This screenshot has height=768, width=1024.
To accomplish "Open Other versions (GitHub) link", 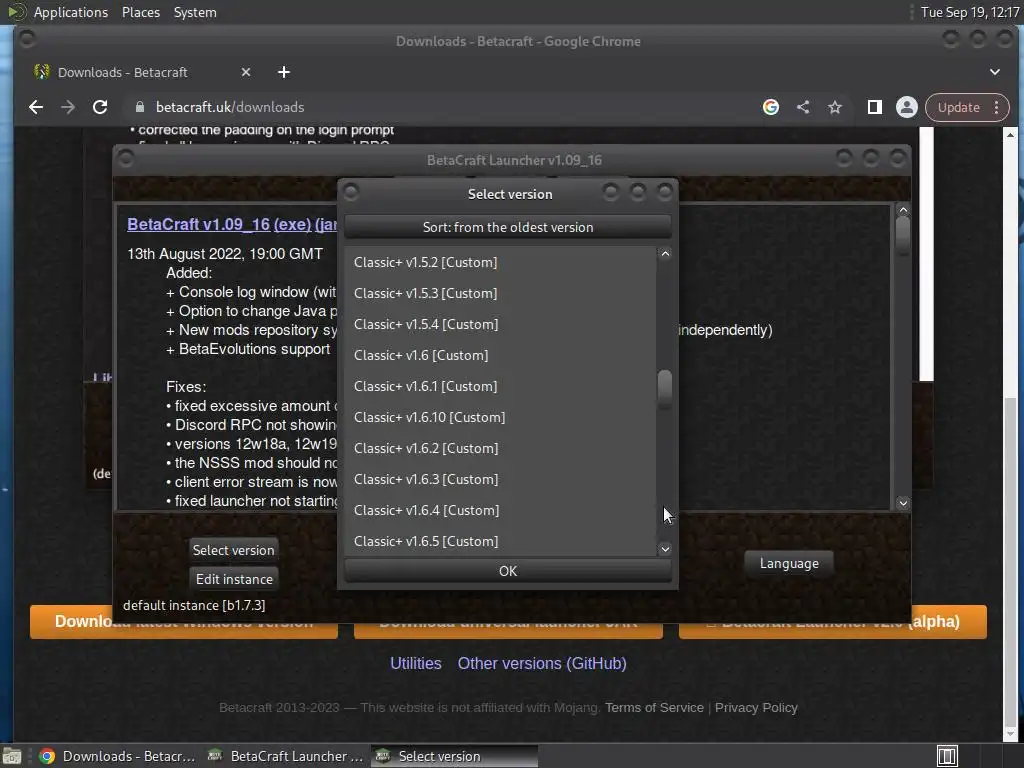I will click(542, 664).
